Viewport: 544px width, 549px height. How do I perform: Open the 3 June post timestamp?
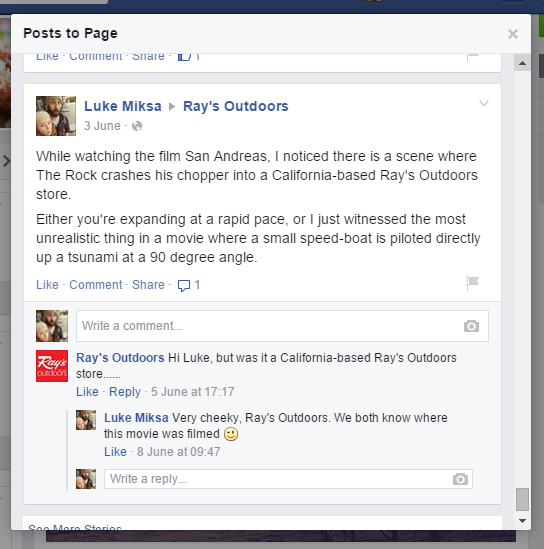(x=102, y=126)
